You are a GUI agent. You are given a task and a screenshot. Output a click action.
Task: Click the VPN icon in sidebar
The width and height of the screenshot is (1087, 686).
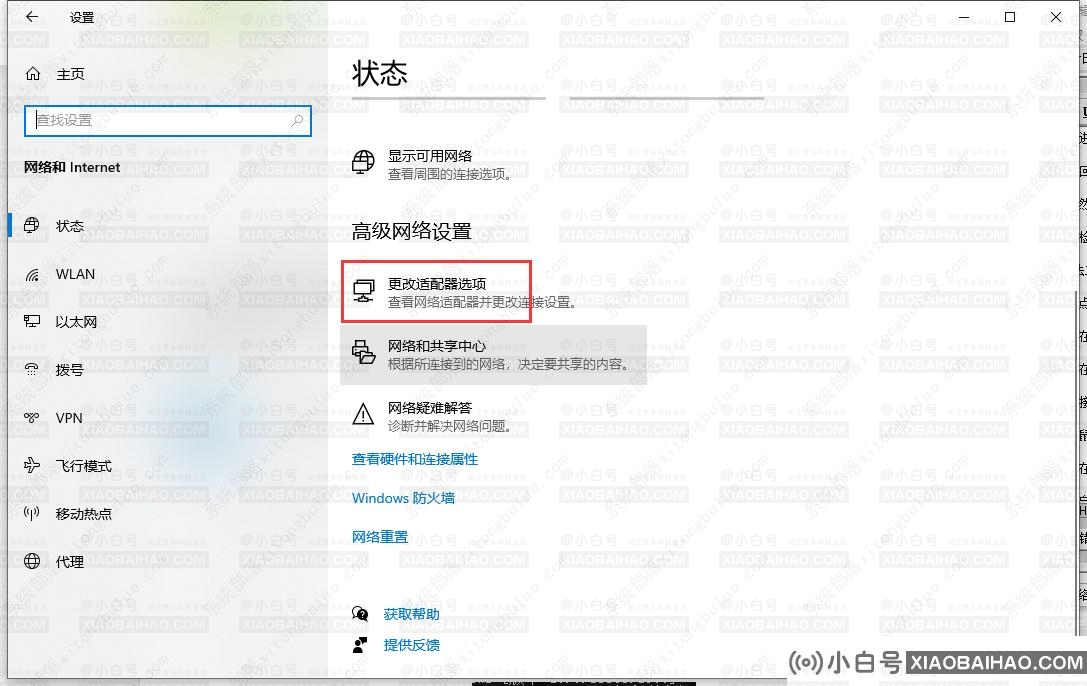pos(33,418)
